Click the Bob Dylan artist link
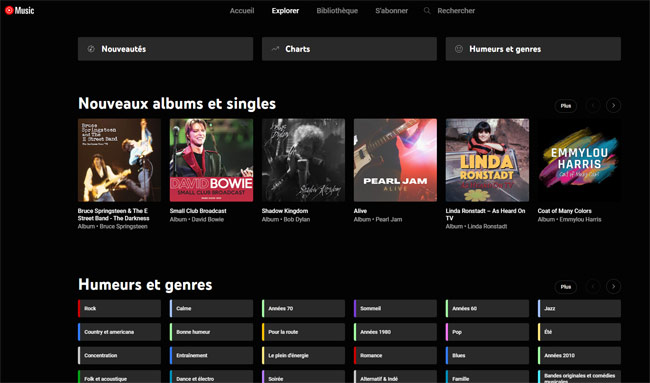Image resolution: width=650 pixels, height=383 pixels. click(297, 219)
